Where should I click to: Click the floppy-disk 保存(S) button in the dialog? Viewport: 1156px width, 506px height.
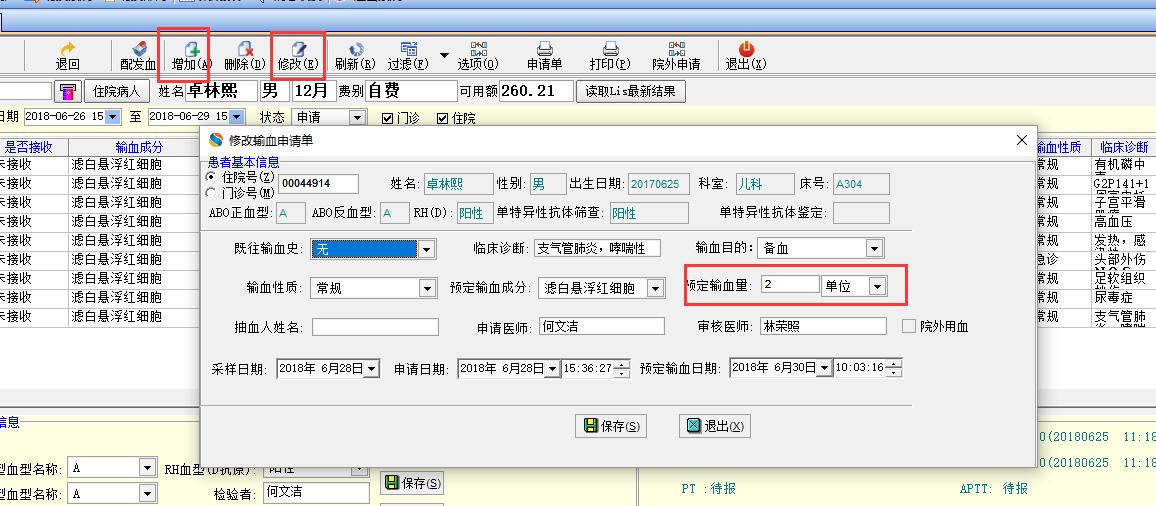(x=611, y=426)
